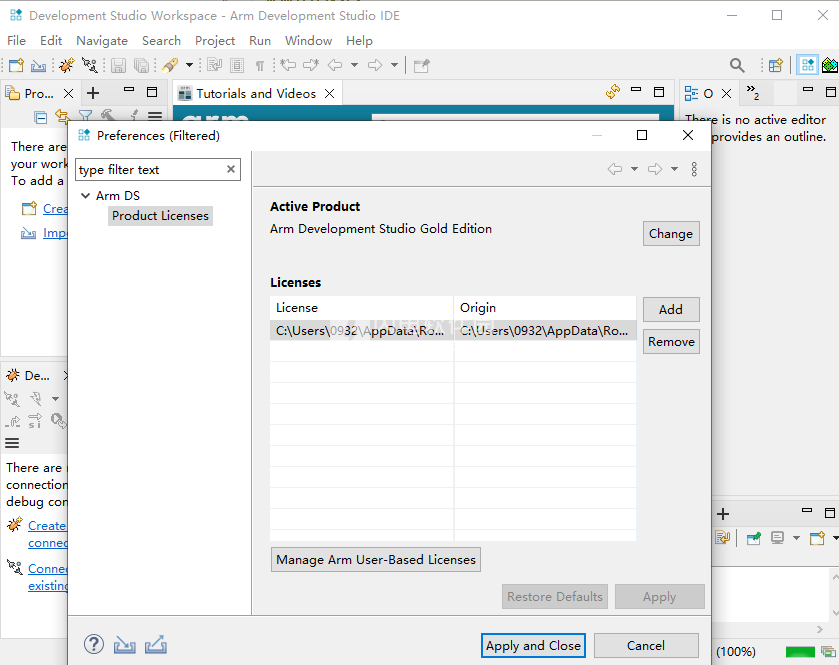Click the Connect with Existing Config toolbar icon
Screen dimensions: 839x665
(89, 65)
